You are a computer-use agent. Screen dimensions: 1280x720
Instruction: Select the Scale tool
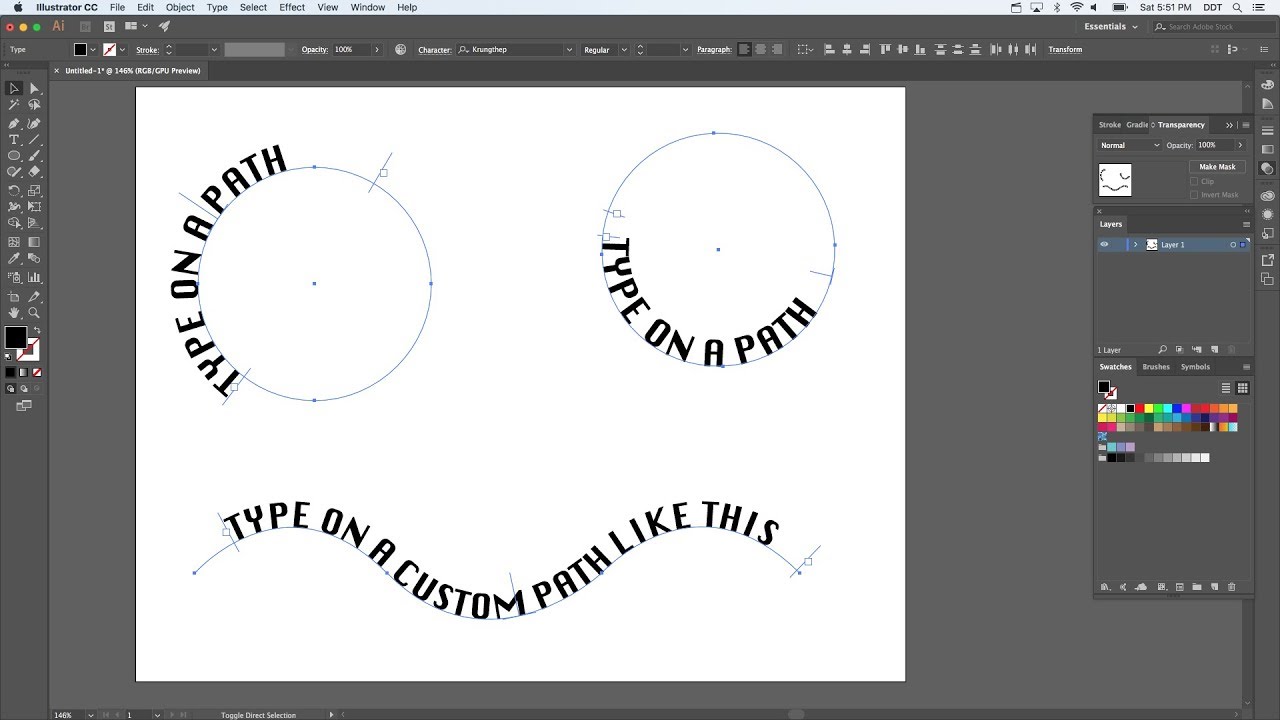(x=34, y=190)
